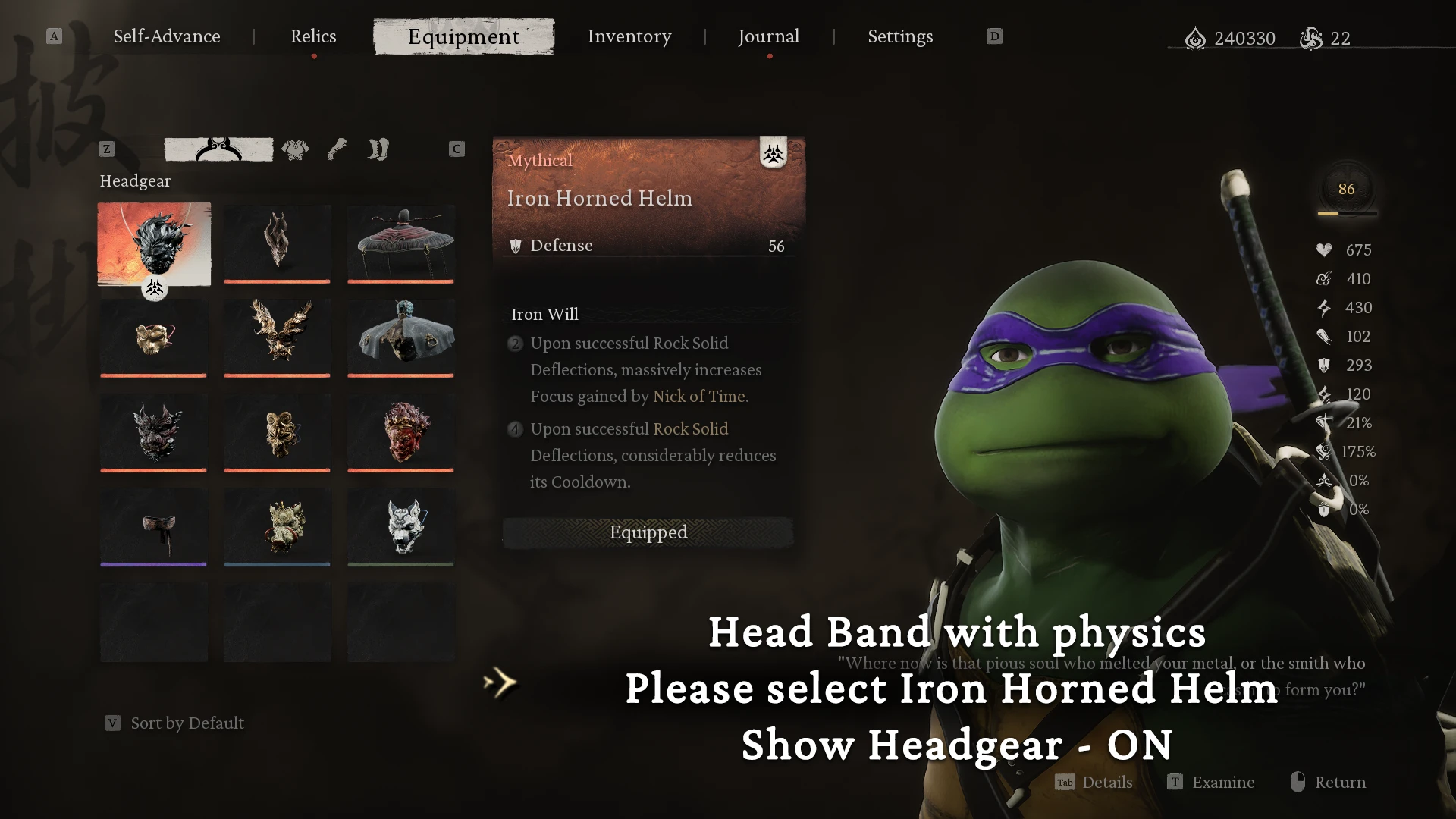Screen dimensions: 1456x819
Task: Switch to the Inventory tab
Action: coord(629,36)
